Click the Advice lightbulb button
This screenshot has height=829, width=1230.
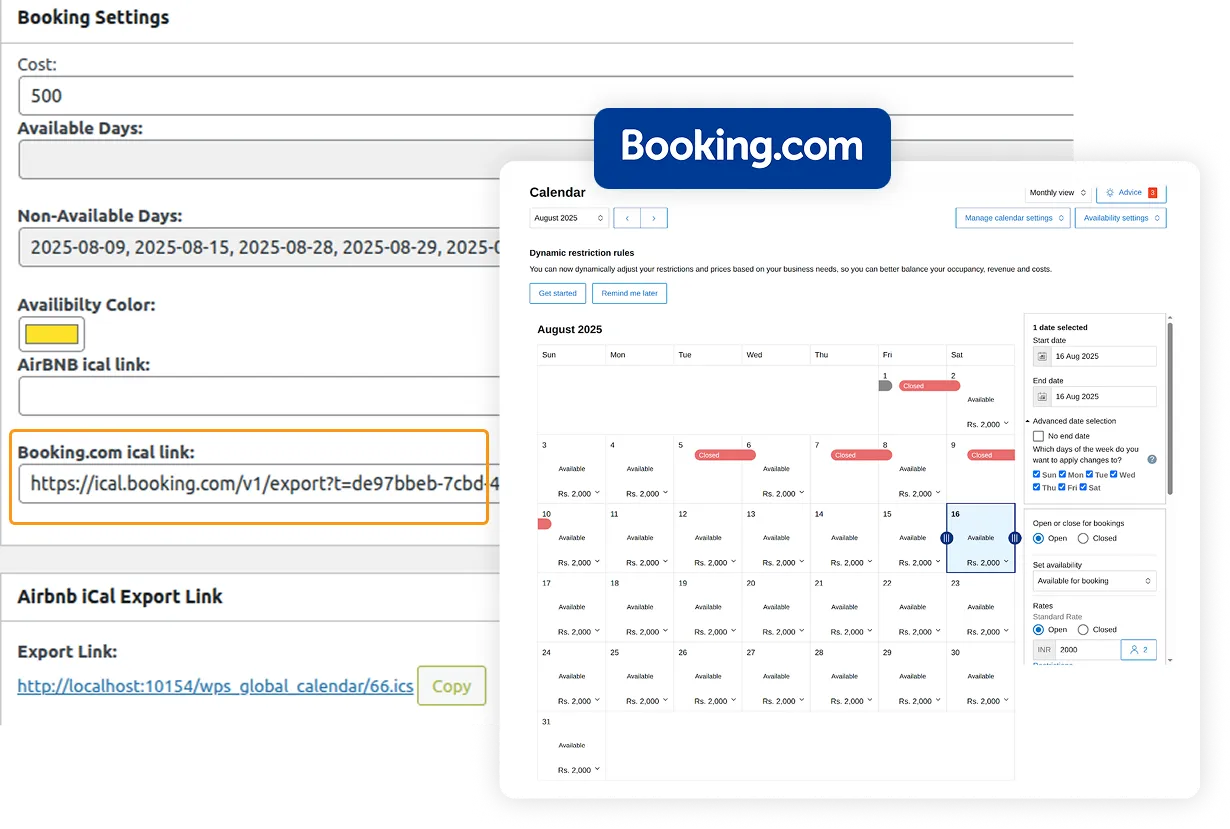[x=1131, y=192]
